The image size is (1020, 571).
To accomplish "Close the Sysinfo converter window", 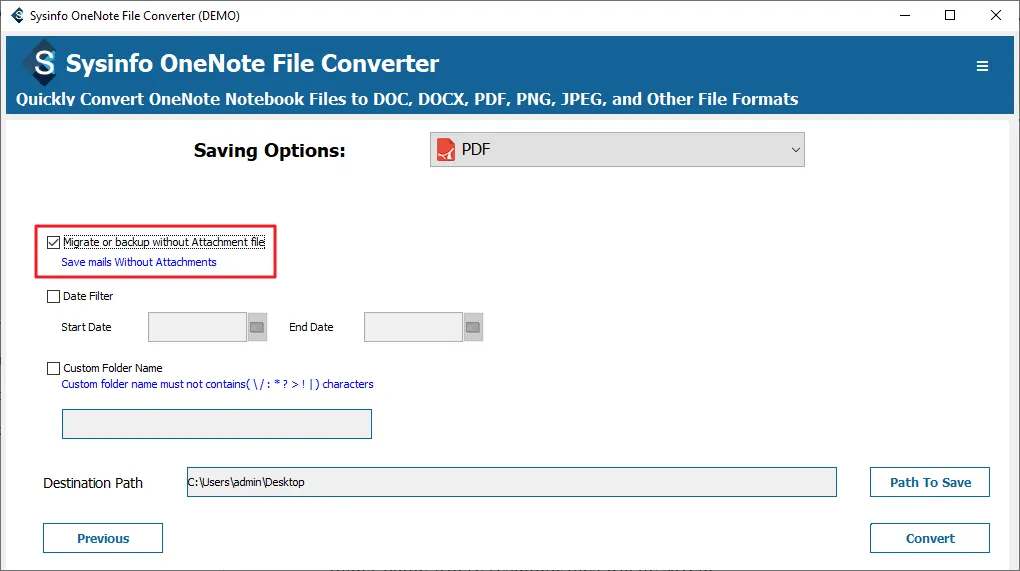I will click(996, 15).
